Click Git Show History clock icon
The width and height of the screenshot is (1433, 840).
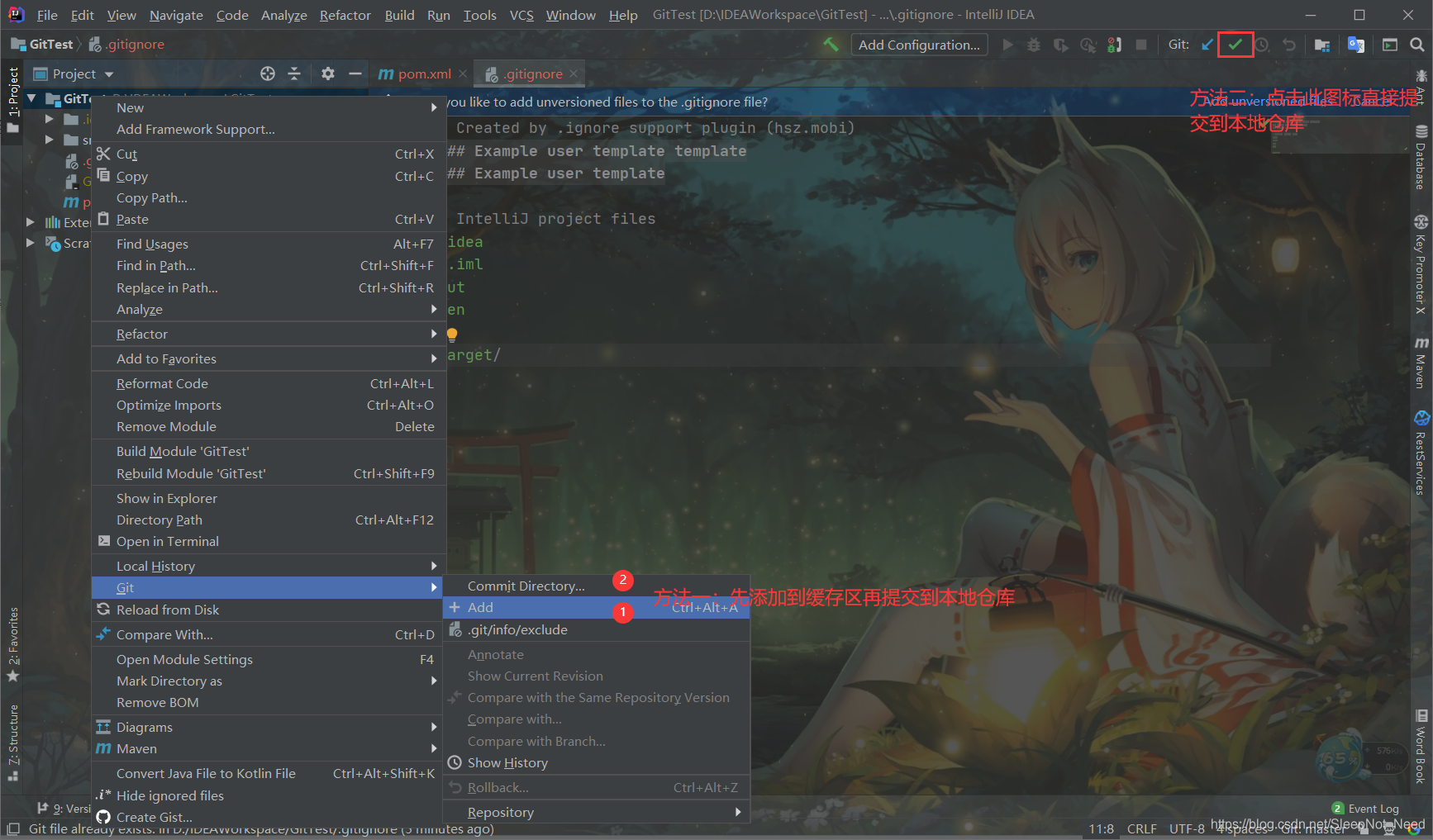click(x=1262, y=45)
